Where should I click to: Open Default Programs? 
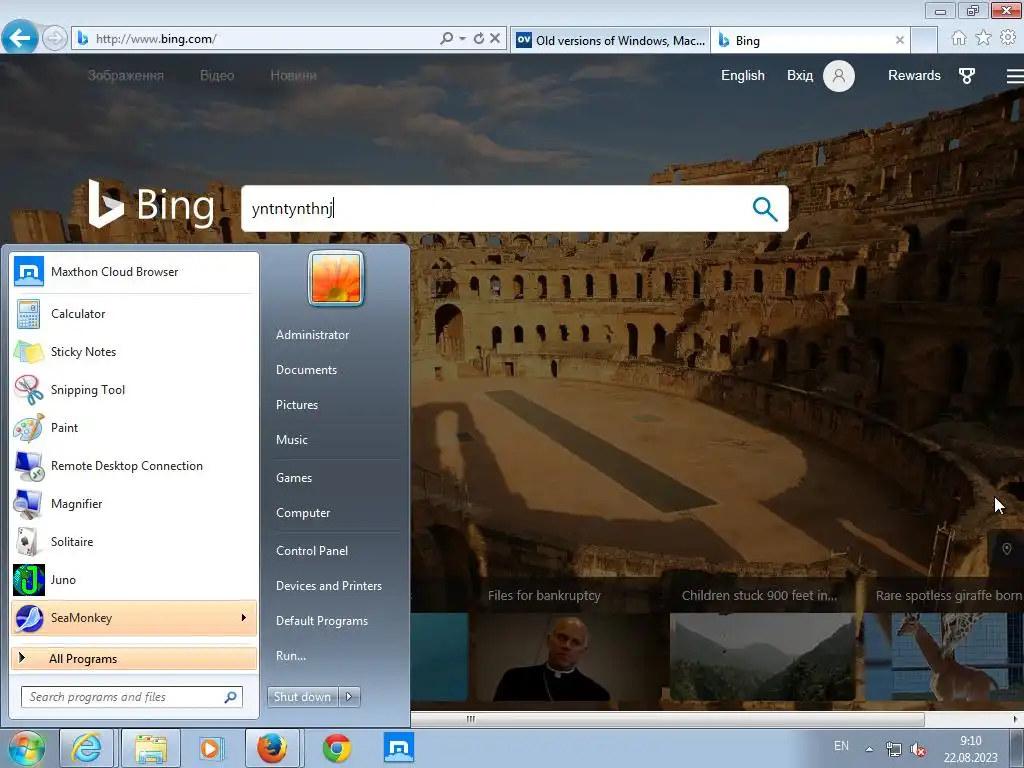321,621
